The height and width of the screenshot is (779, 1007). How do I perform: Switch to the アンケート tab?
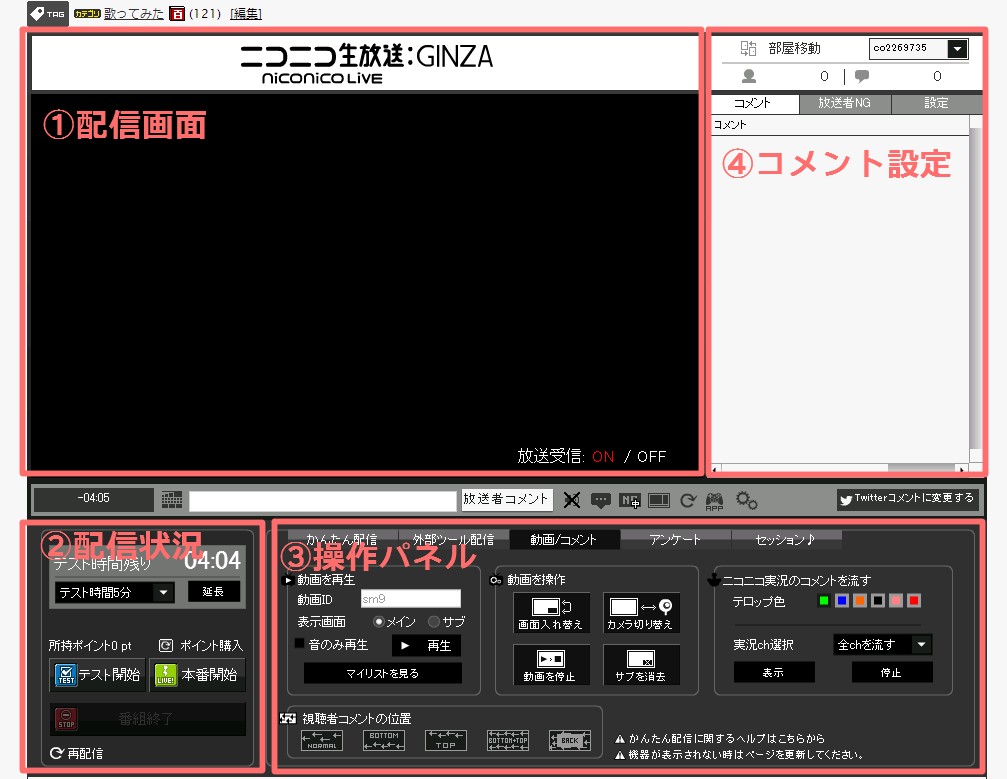(675, 539)
